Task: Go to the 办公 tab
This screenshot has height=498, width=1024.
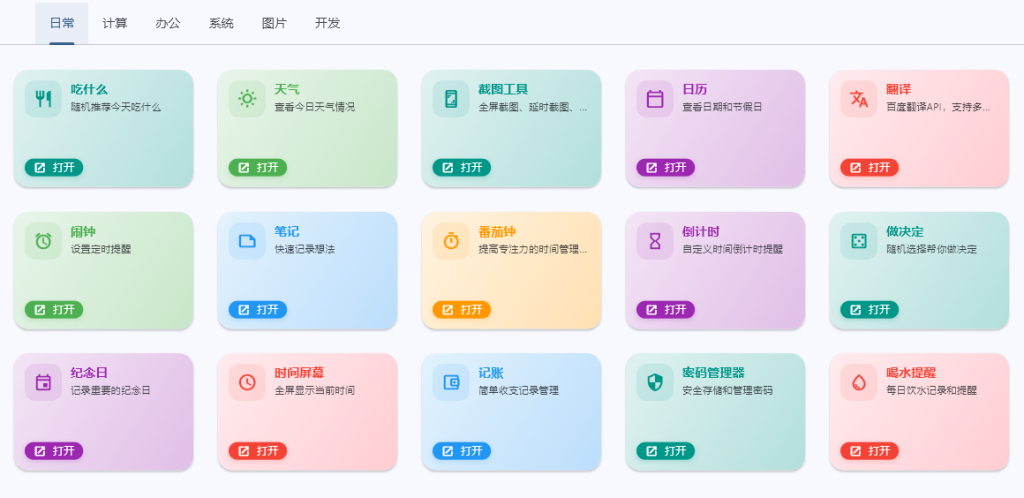Action: (168, 23)
